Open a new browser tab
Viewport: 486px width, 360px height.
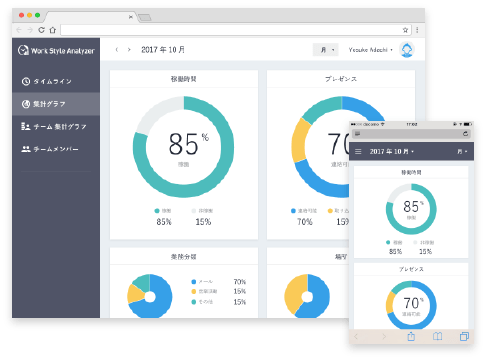click(x=145, y=17)
